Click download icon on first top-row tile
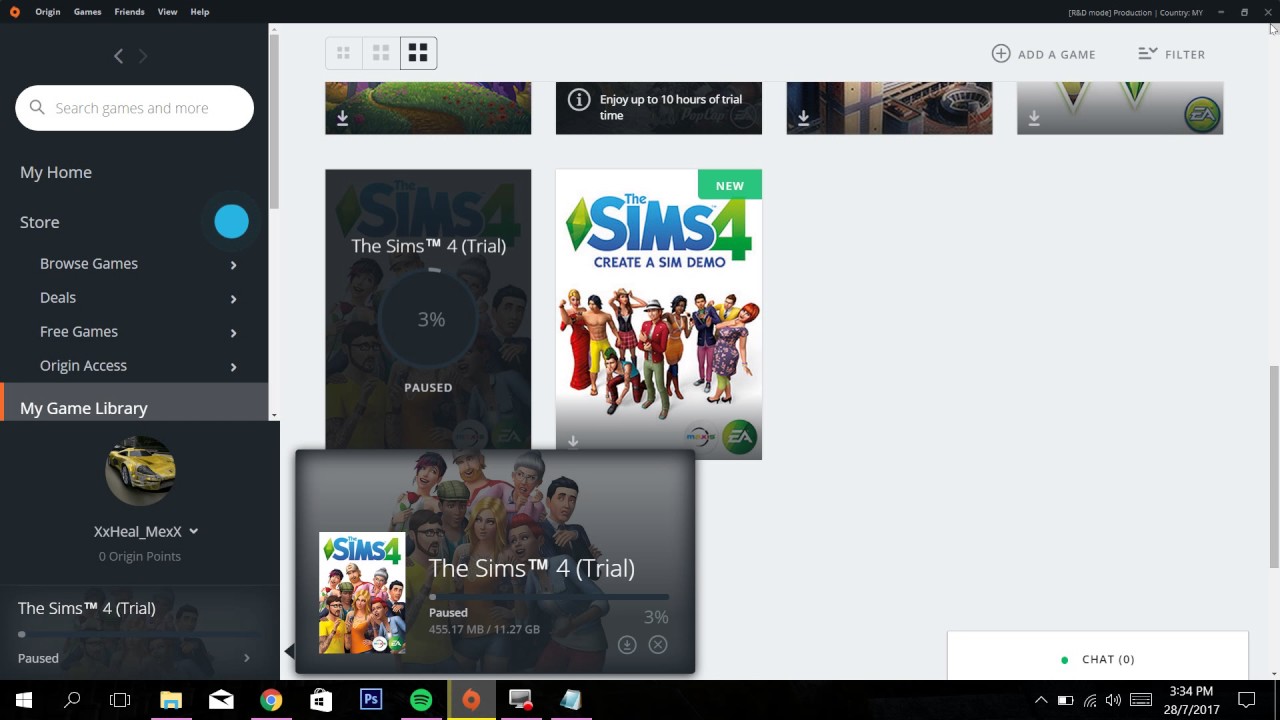The image size is (1280, 720). (x=343, y=118)
